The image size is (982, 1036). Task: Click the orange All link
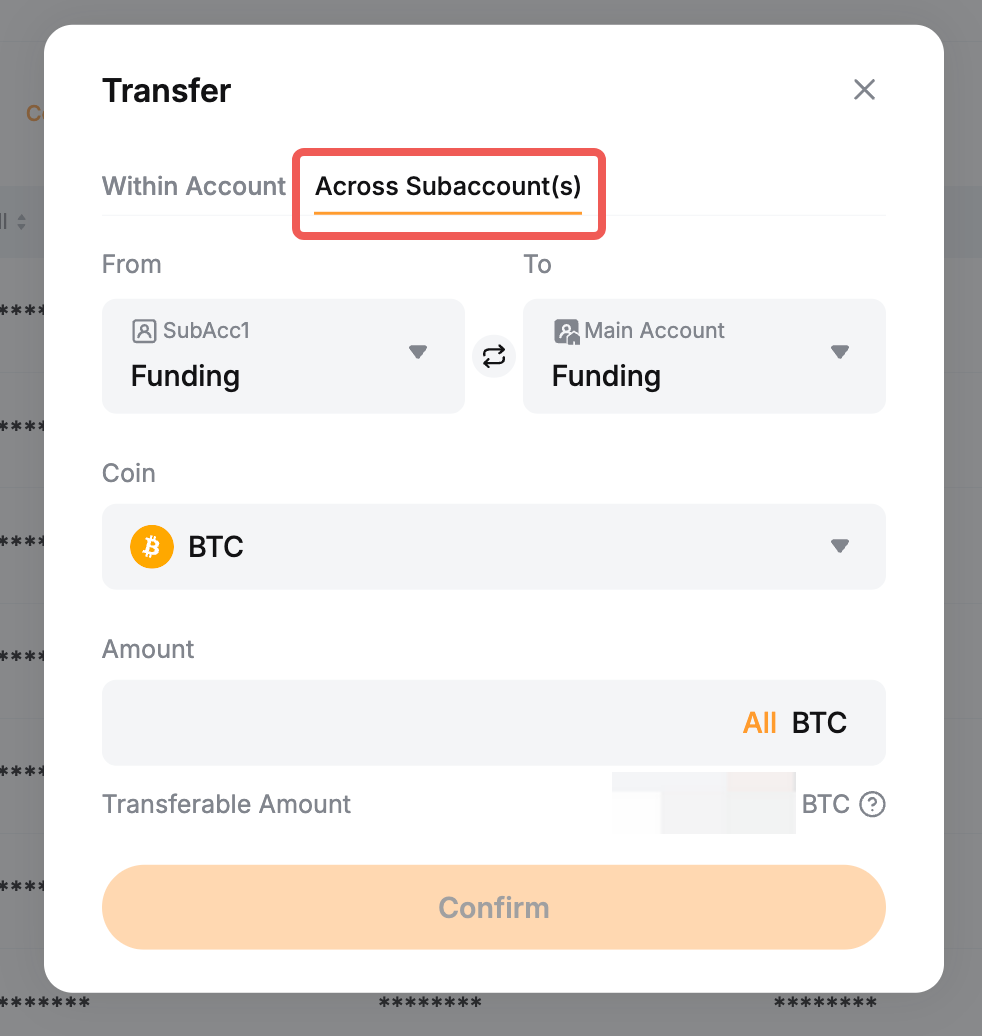click(x=759, y=723)
